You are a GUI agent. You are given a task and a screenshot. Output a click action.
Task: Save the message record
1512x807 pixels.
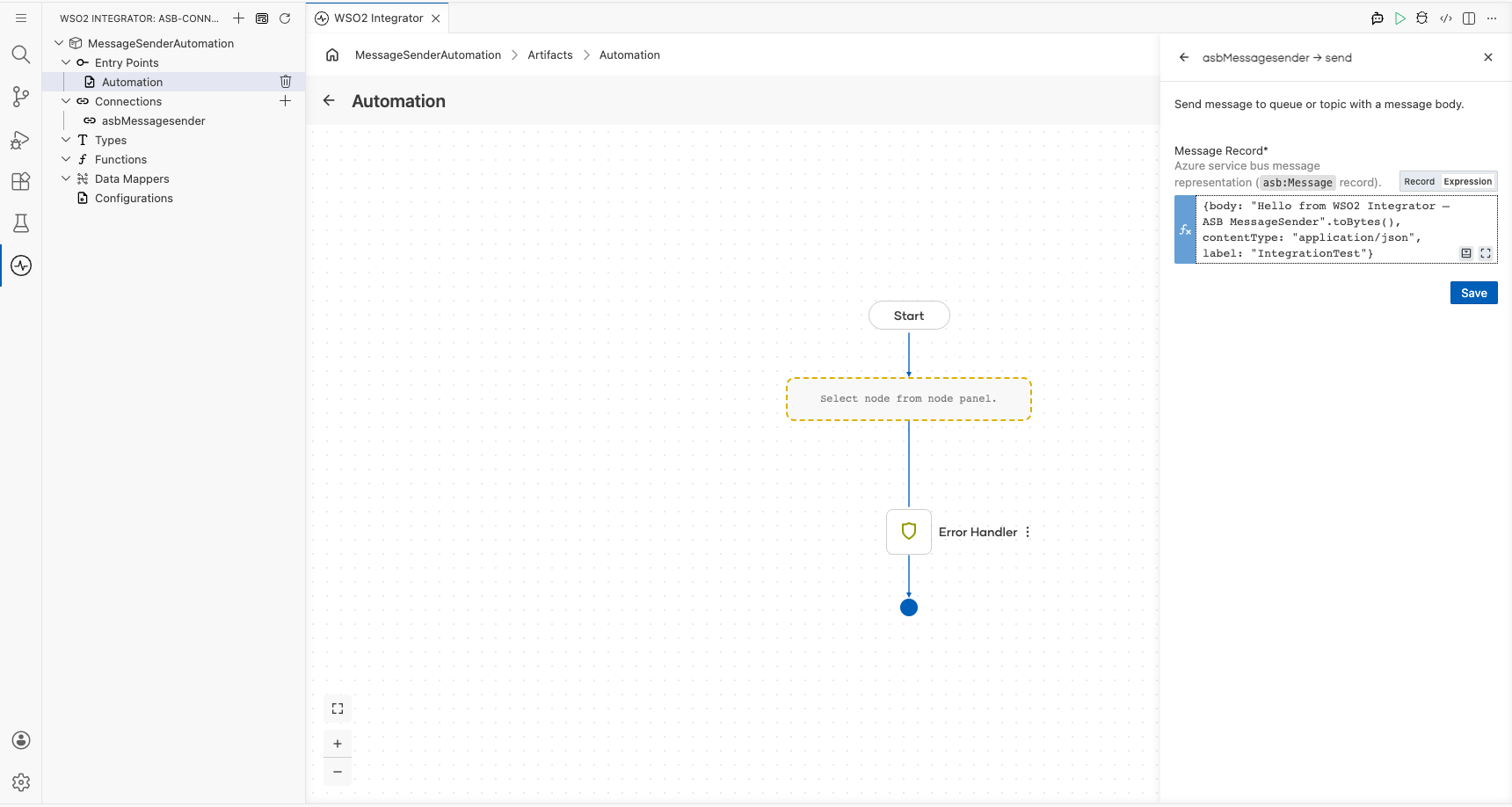point(1474,293)
